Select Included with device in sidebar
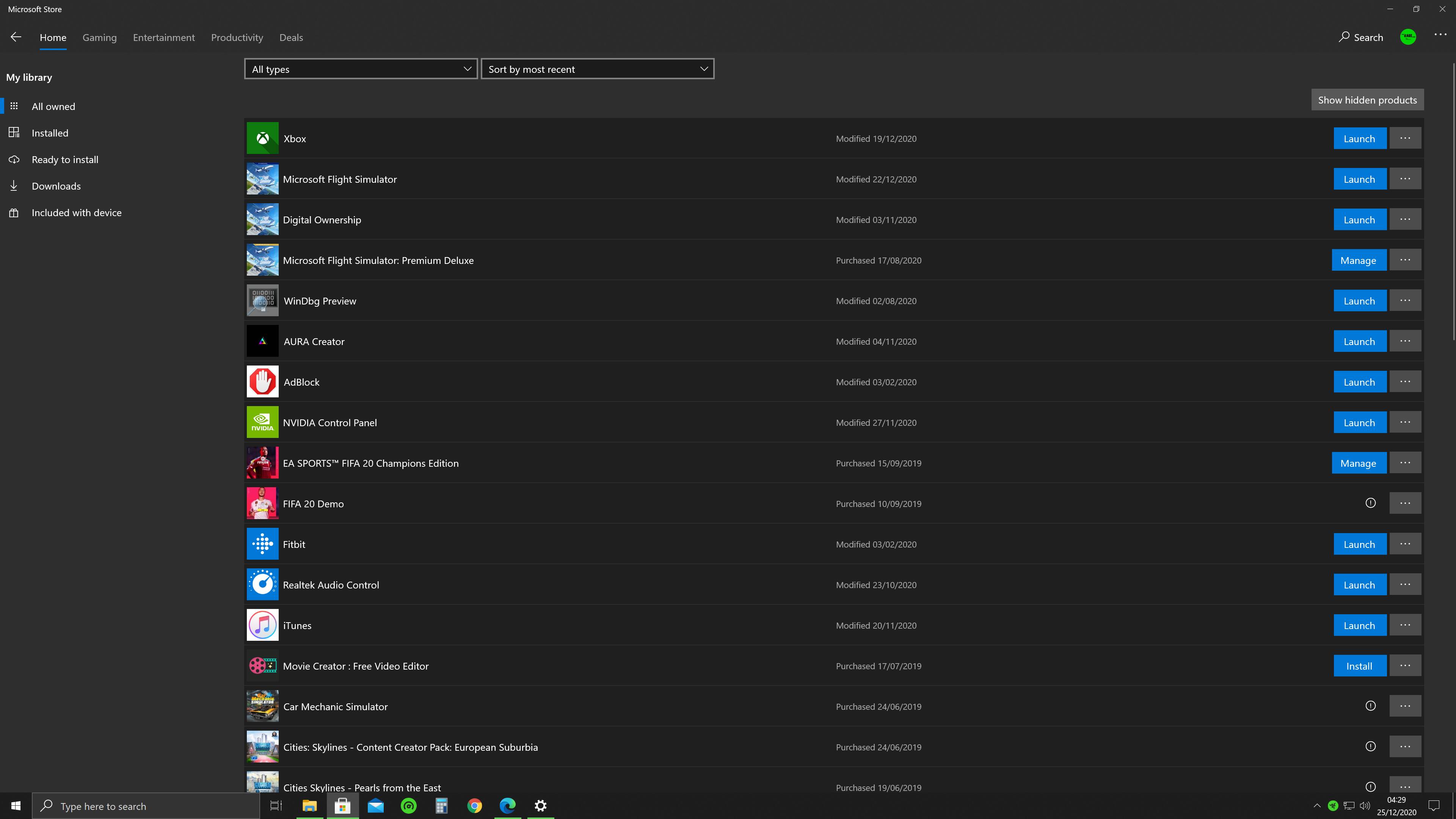This screenshot has height=819, width=1456. [x=76, y=212]
